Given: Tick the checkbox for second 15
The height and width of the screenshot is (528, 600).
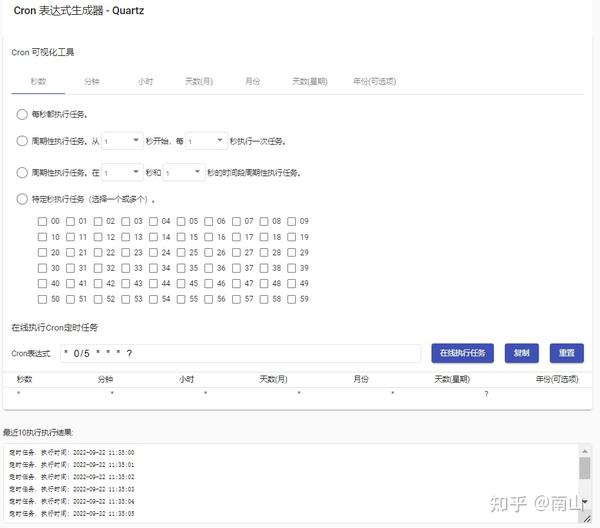Looking at the screenshot, I should click(x=181, y=237).
